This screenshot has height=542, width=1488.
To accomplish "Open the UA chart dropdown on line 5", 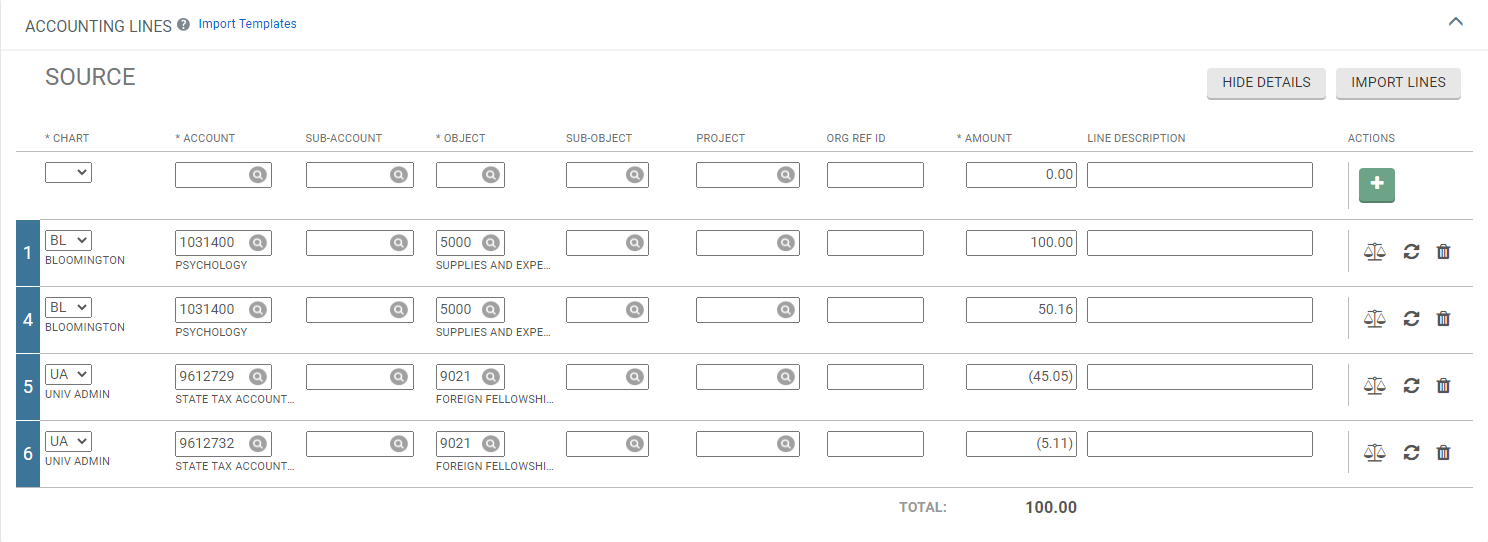I will click(68, 374).
